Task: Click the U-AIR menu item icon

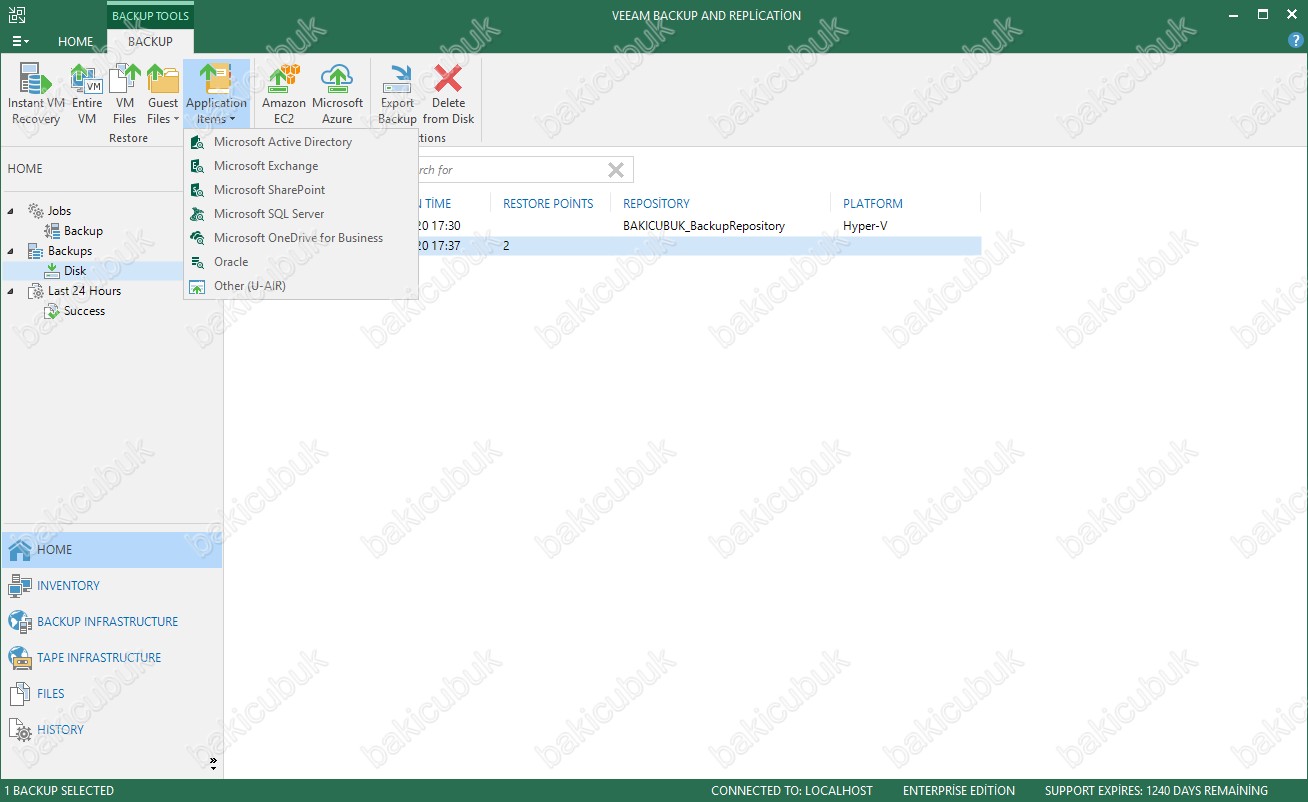Action: pos(198,286)
